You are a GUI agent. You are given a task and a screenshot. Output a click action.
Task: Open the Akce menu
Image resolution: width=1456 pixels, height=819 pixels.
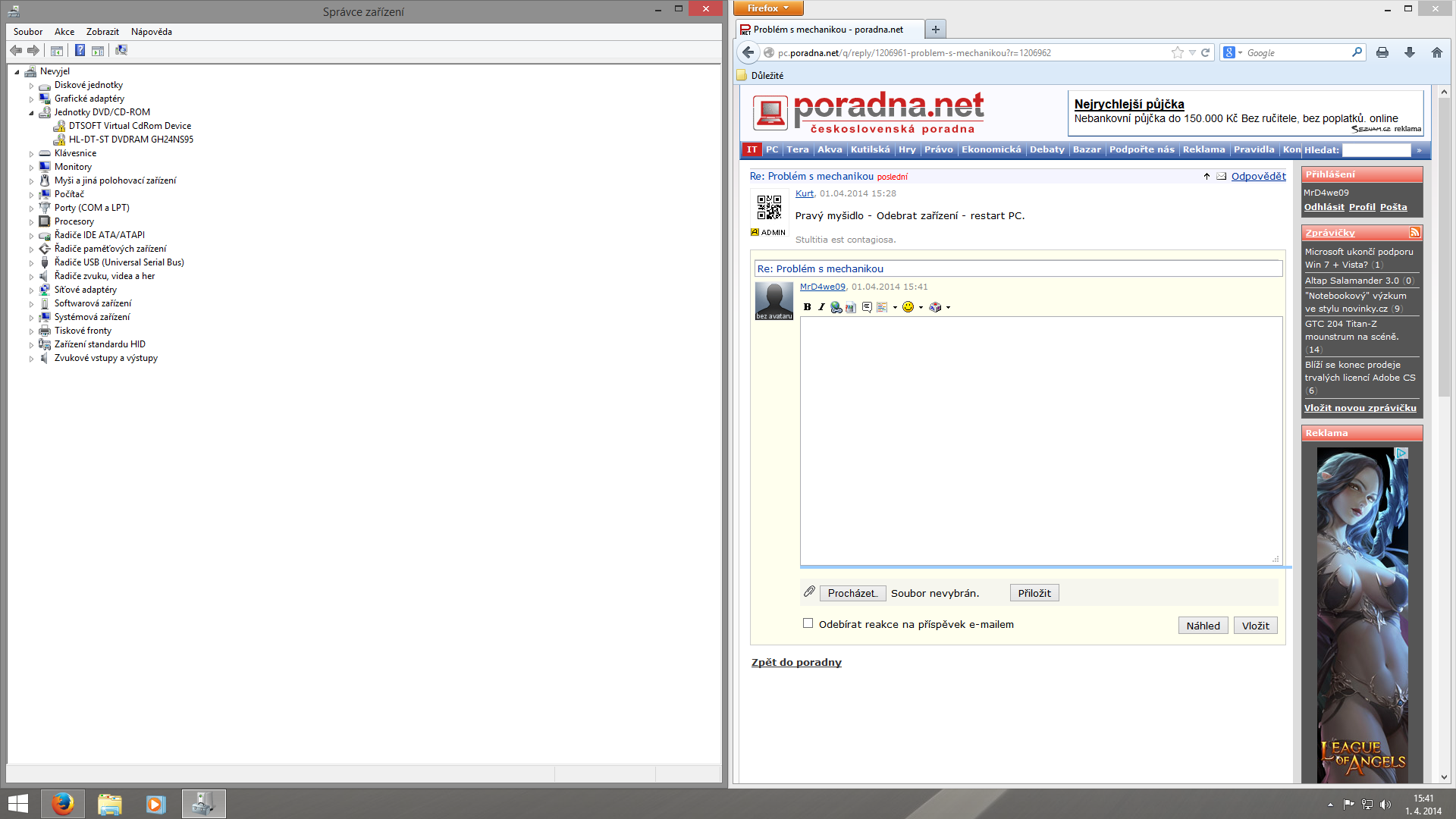tap(64, 32)
